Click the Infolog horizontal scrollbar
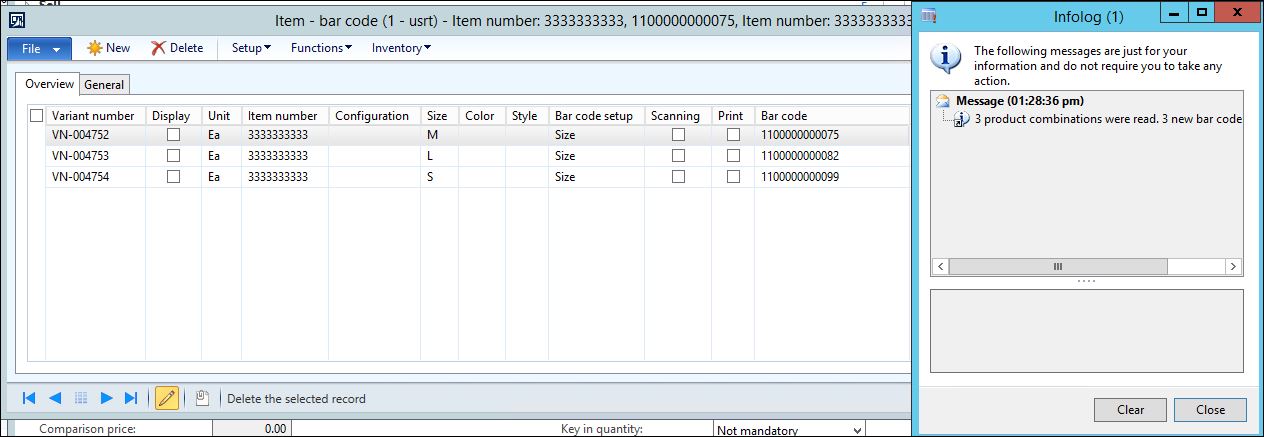The image size is (1264, 437). (1056, 267)
